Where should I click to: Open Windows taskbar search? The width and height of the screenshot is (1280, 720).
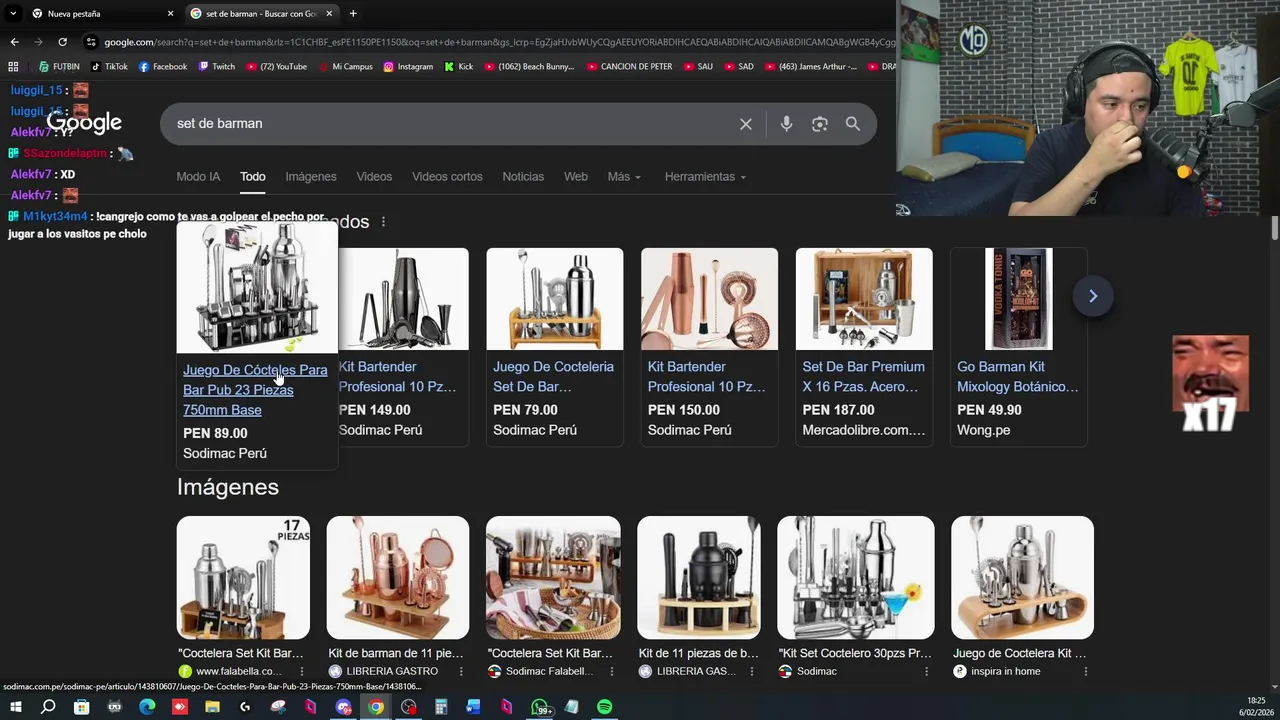coord(48,707)
